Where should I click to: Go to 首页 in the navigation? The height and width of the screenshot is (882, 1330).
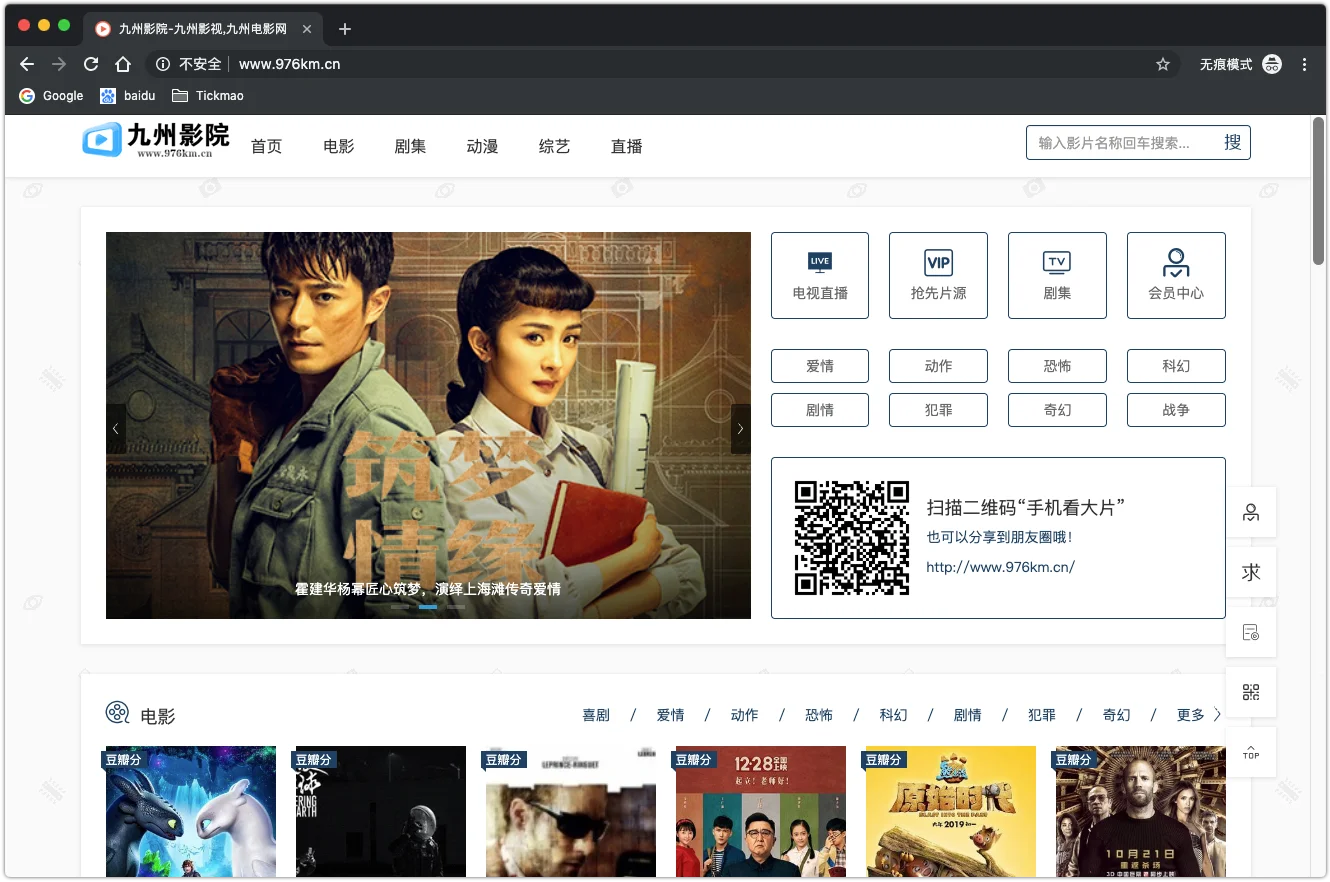coord(266,146)
